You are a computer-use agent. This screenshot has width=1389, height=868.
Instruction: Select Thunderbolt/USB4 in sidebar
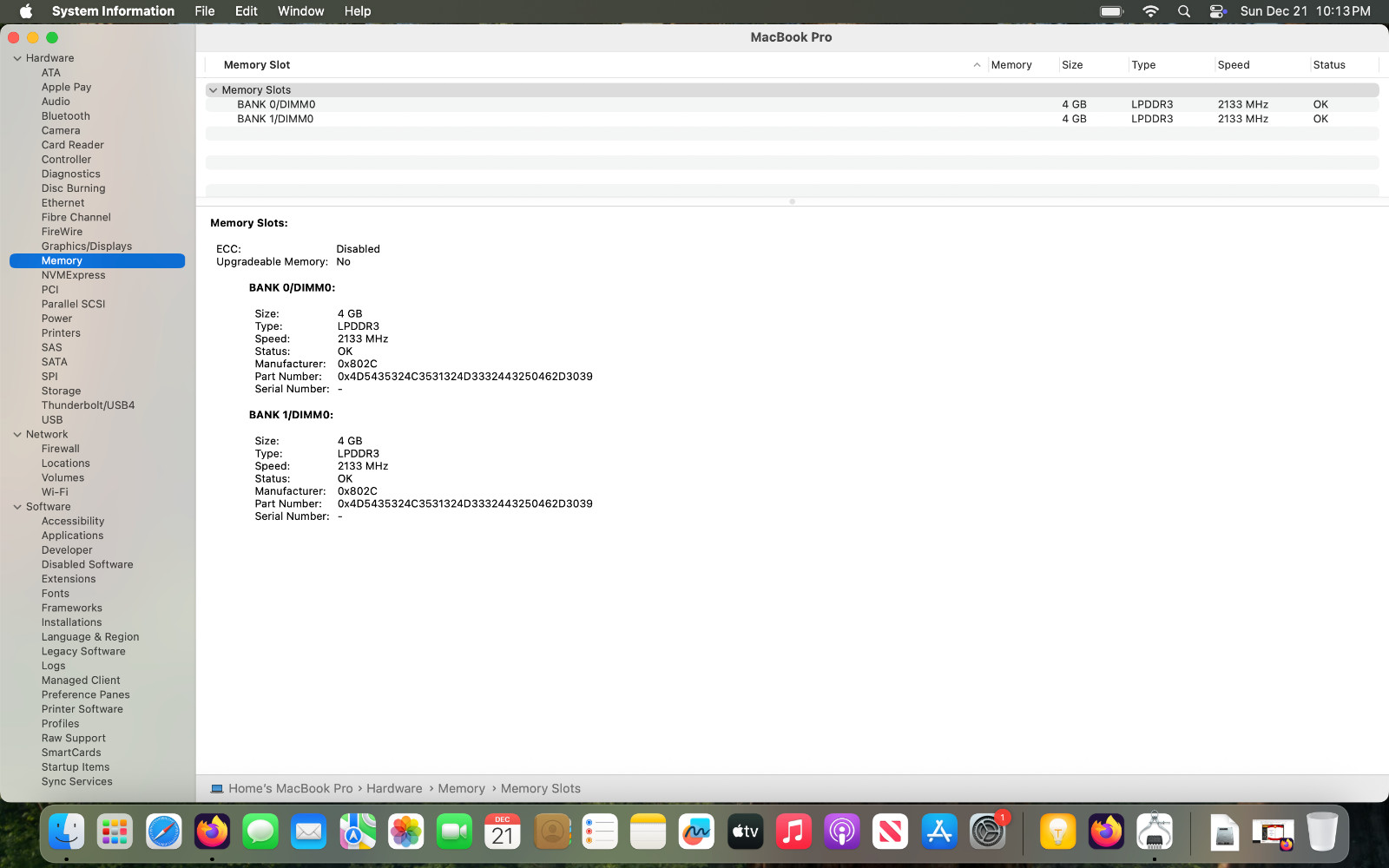coord(88,405)
